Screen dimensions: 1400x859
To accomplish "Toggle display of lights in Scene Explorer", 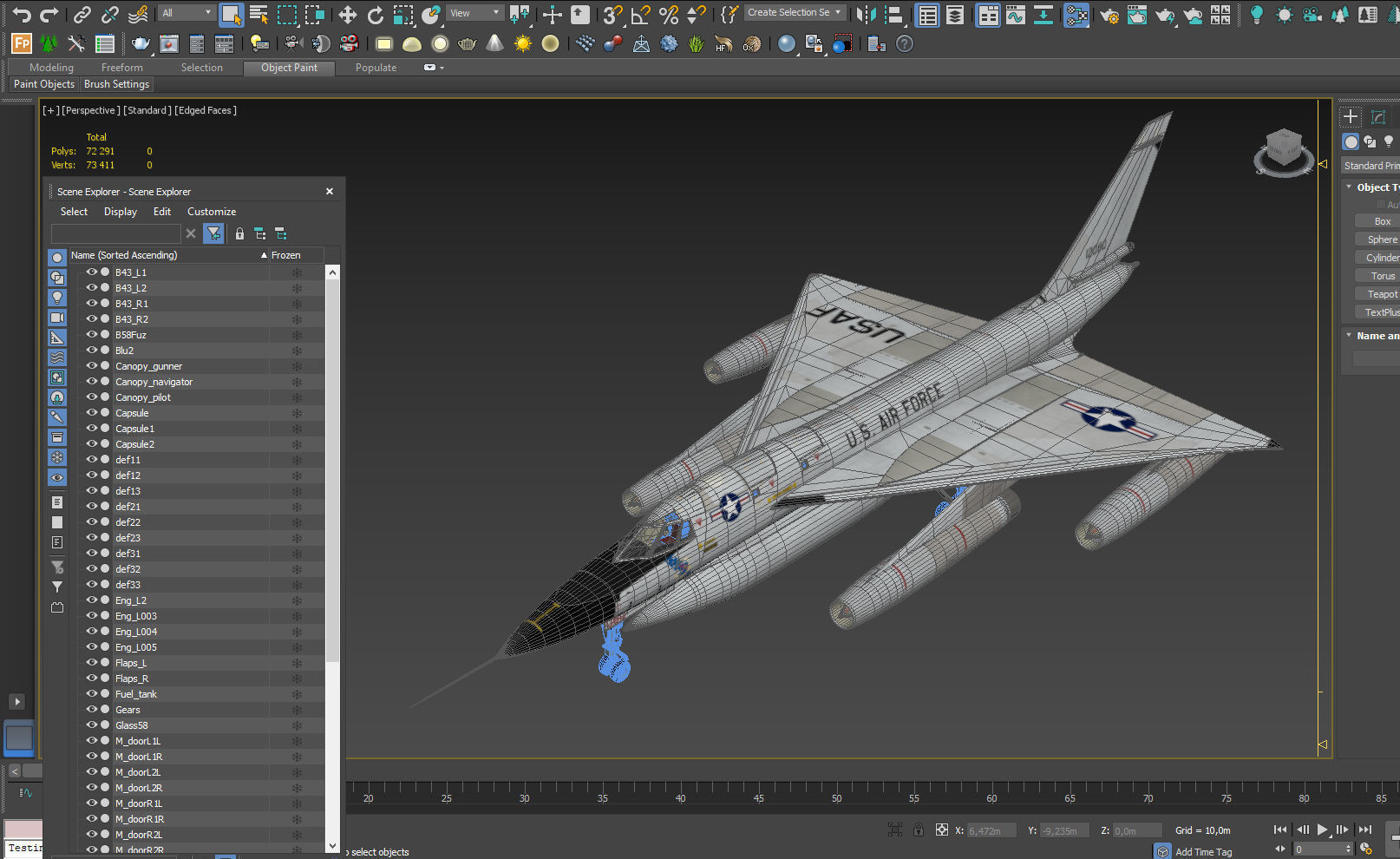I will pos(57,298).
